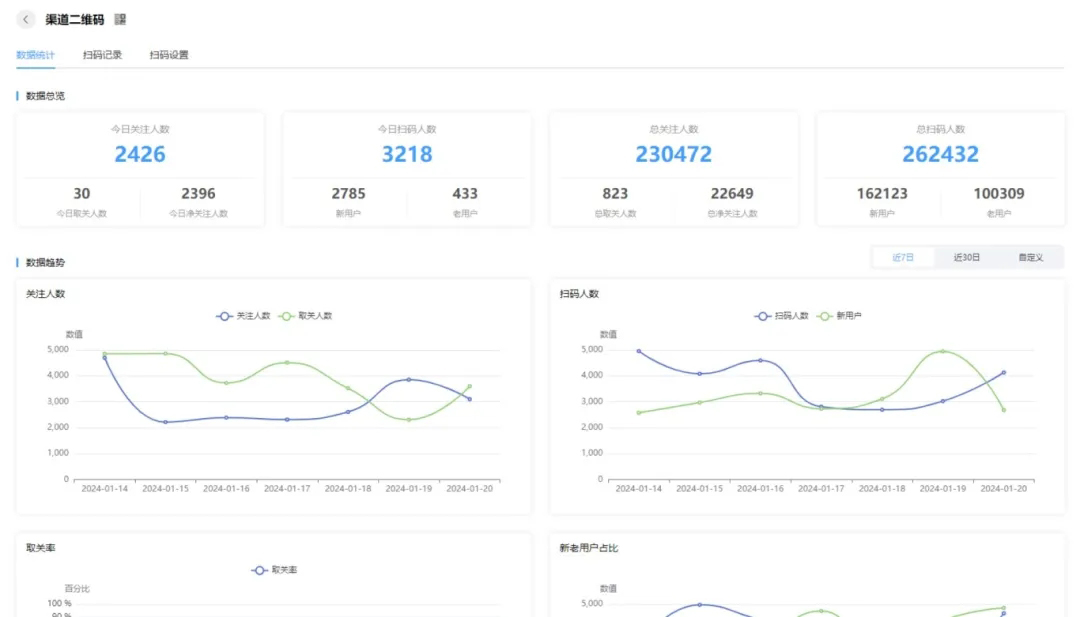Click the 总取关人数 value 823
1080x617 pixels.
615,194
